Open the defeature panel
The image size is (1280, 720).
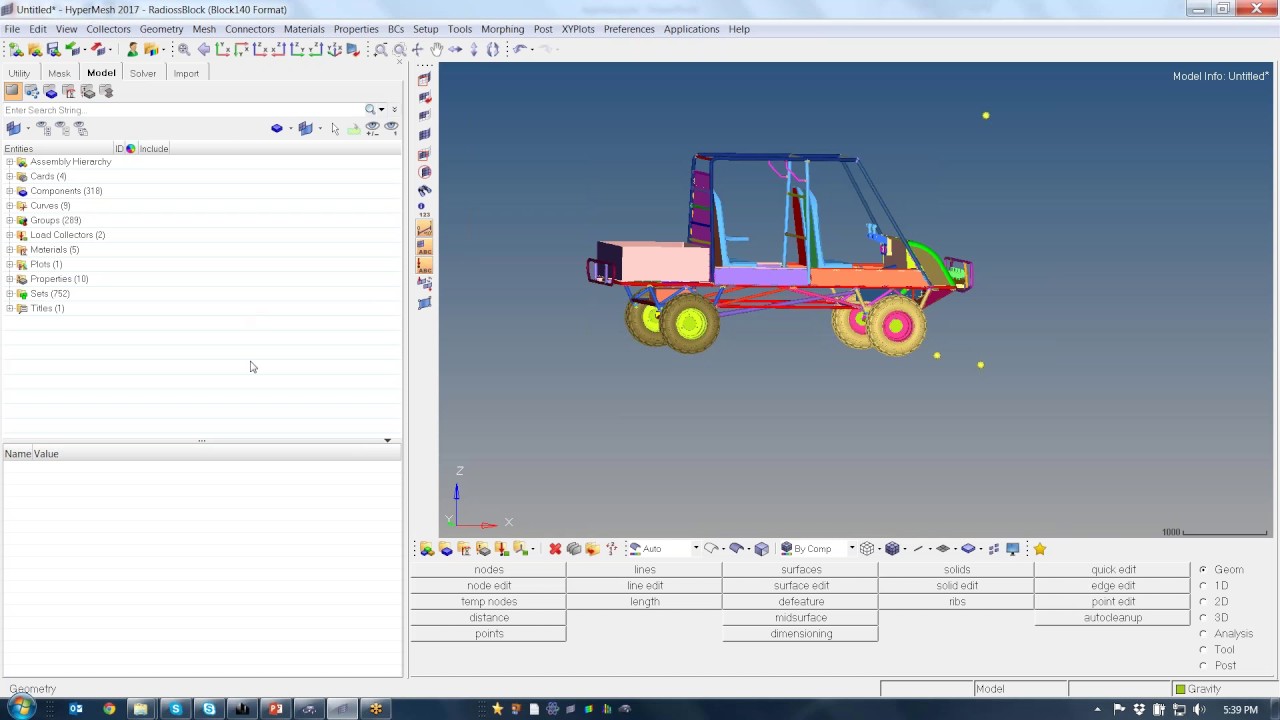click(x=801, y=602)
